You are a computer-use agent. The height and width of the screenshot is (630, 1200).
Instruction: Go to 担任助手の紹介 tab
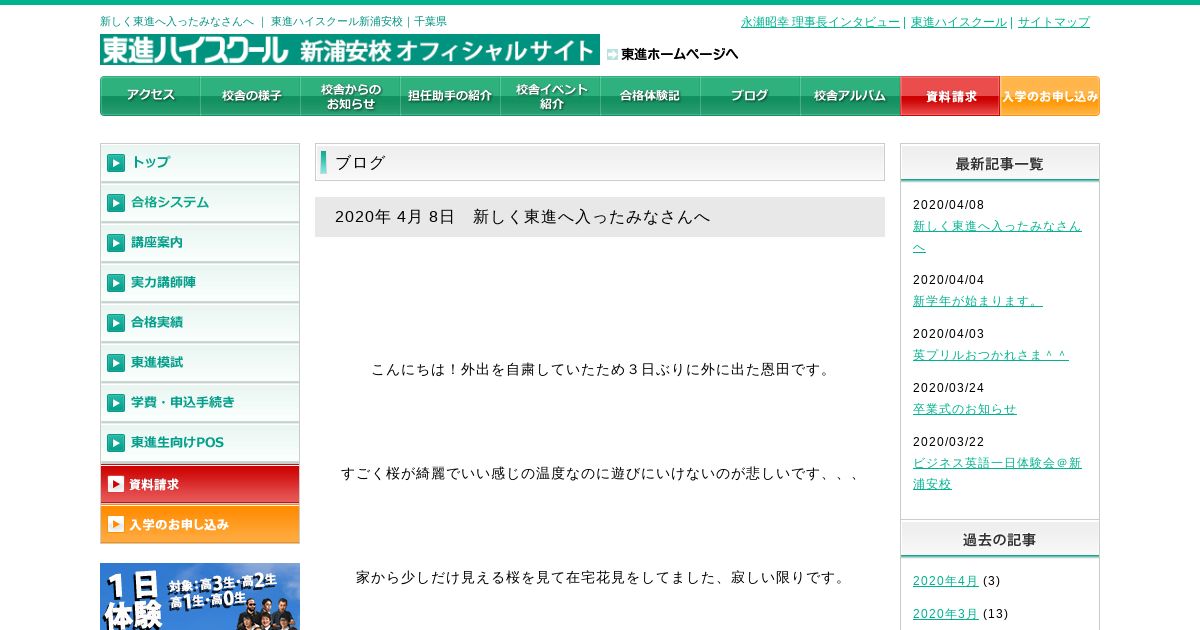coord(450,96)
